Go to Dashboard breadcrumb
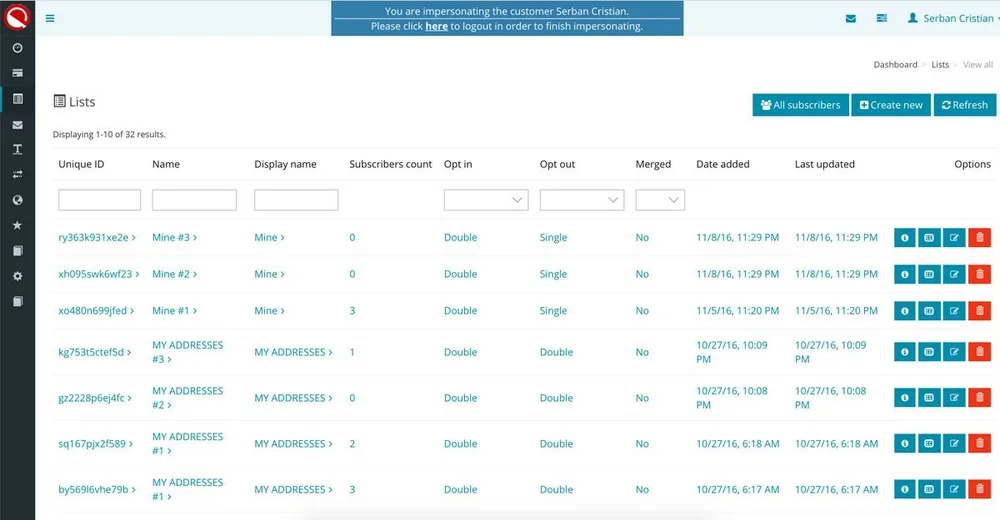 point(895,64)
